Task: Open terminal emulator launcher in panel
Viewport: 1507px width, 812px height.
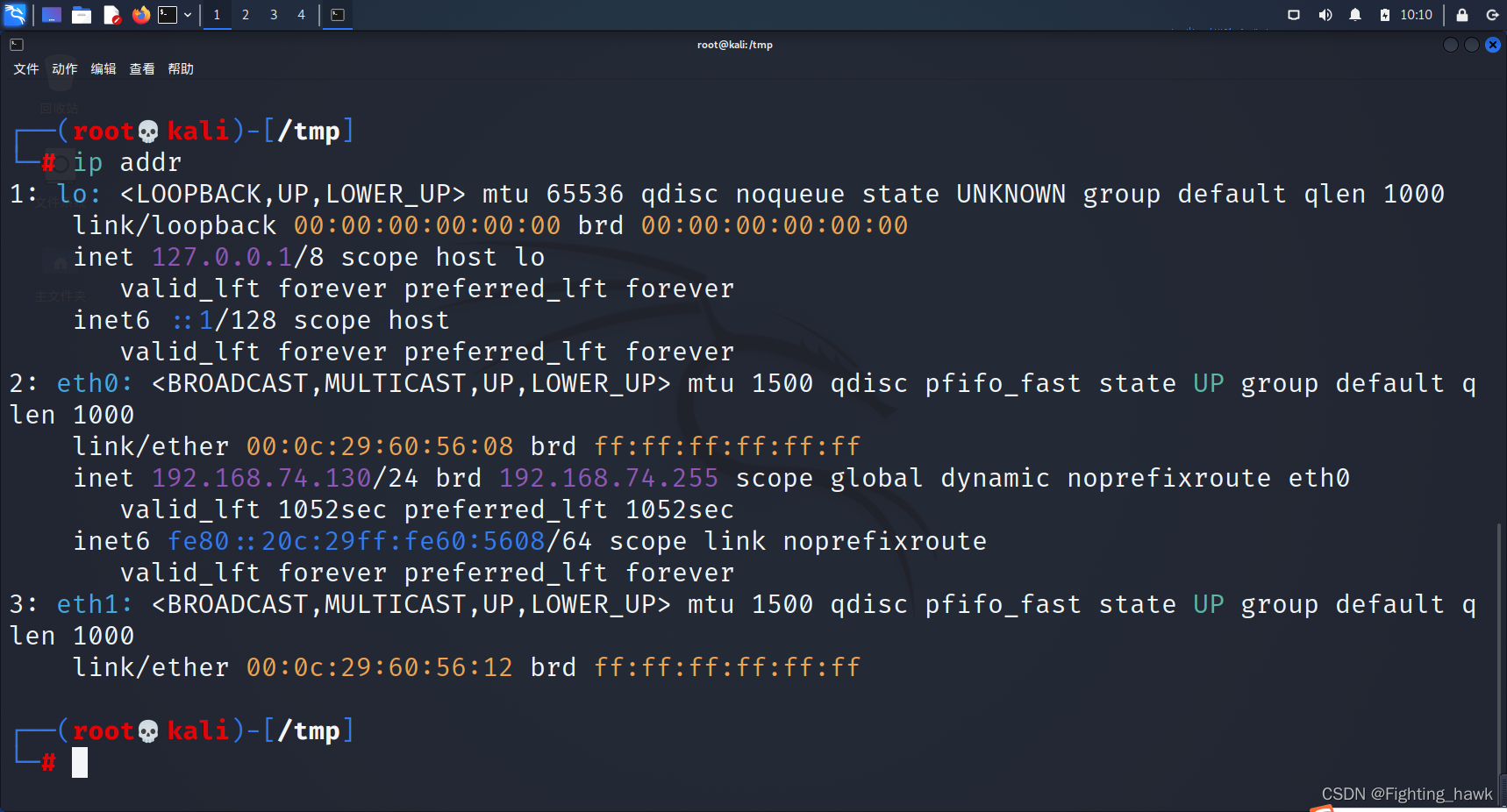Action: pyautogui.click(x=168, y=15)
